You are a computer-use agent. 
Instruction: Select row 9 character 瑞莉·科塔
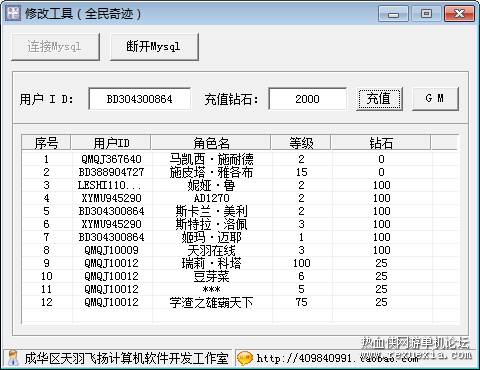(x=239, y=263)
